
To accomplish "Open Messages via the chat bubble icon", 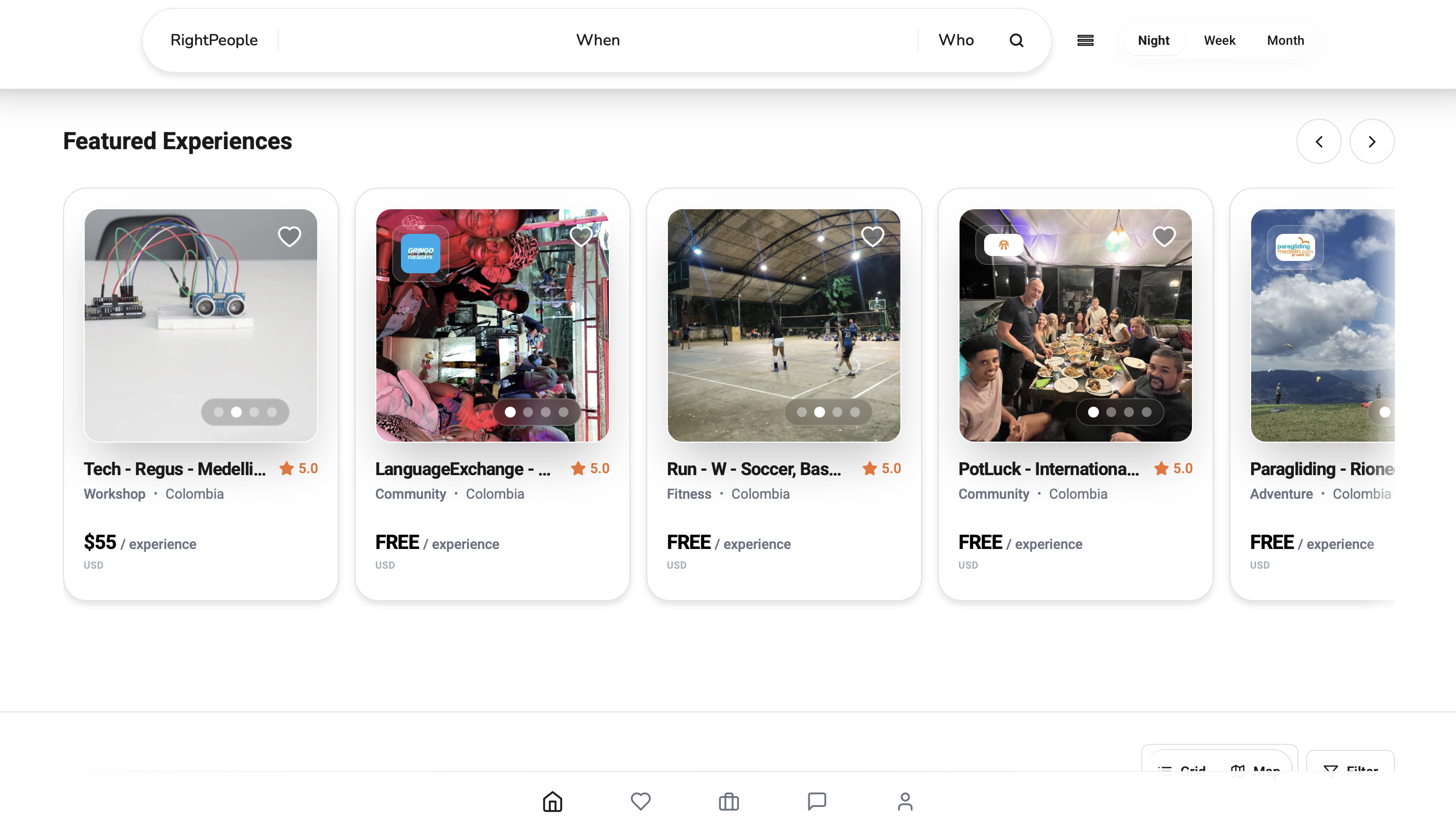I will (817, 802).
